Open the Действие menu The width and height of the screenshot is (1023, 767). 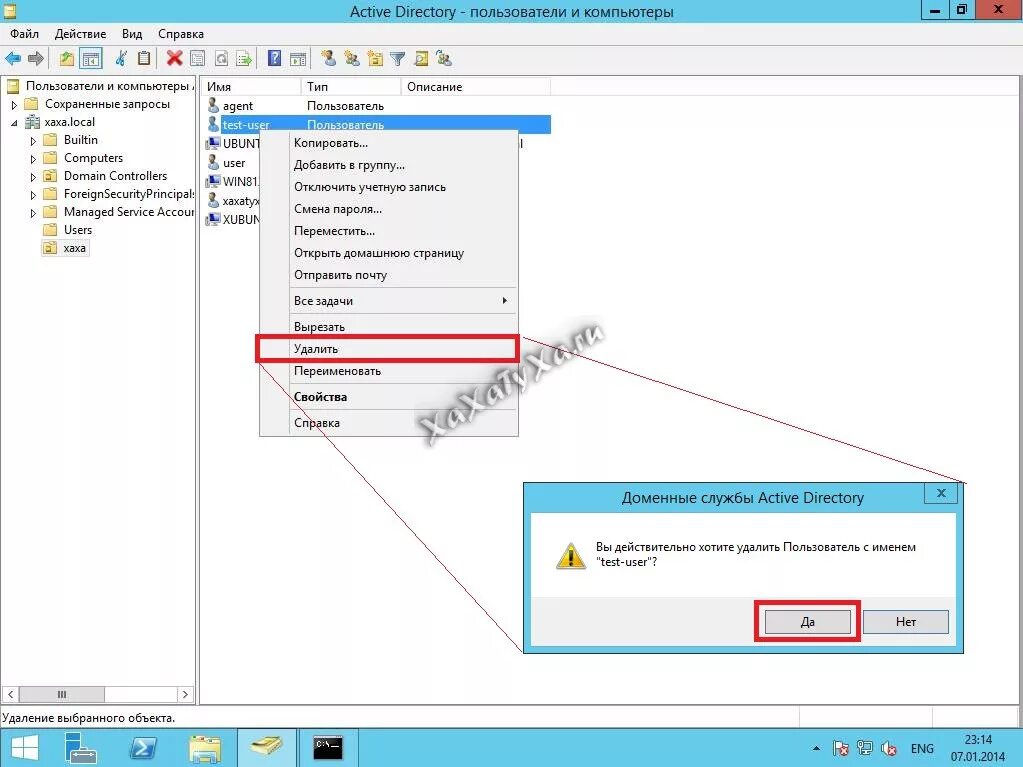tap(80, 34)
